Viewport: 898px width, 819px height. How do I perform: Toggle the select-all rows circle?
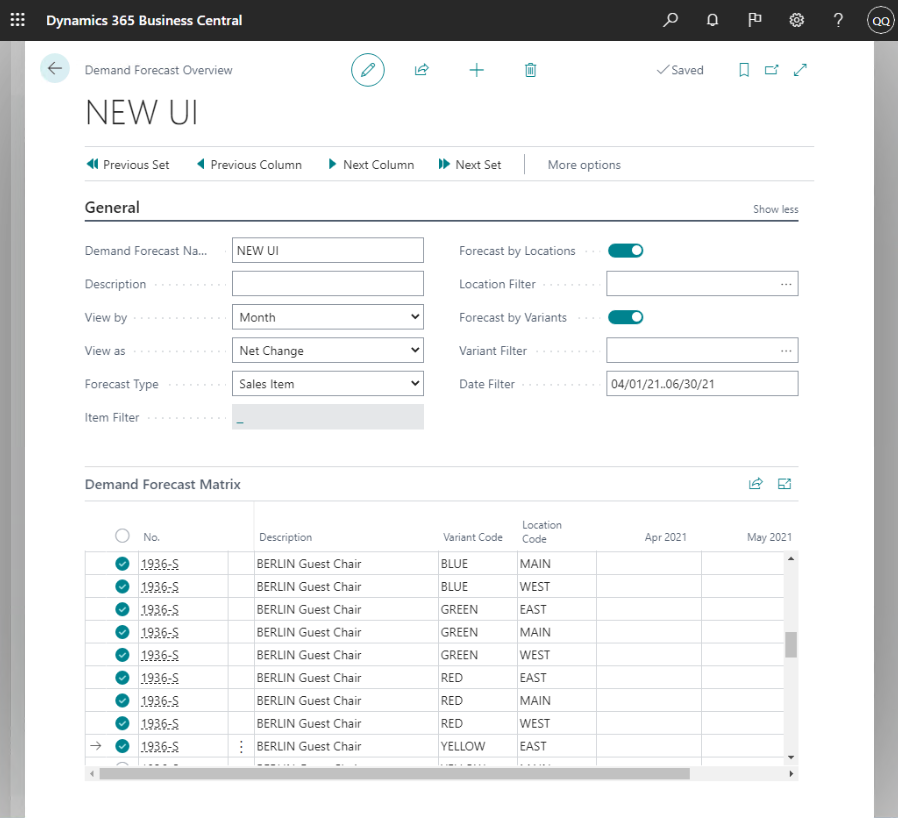pyautogui.click(x=122, y=536)
